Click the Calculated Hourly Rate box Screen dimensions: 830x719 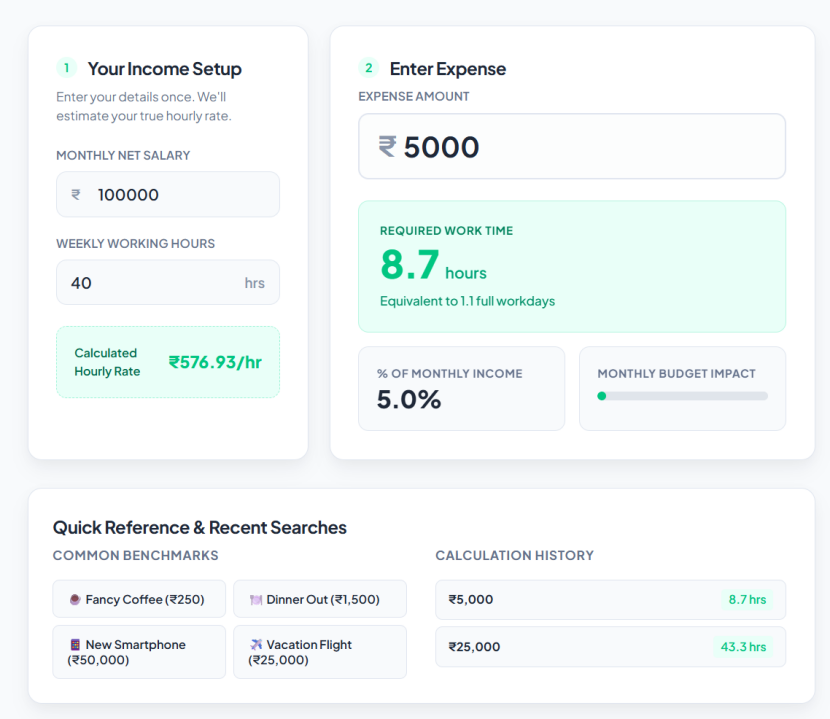click(168, 362)
